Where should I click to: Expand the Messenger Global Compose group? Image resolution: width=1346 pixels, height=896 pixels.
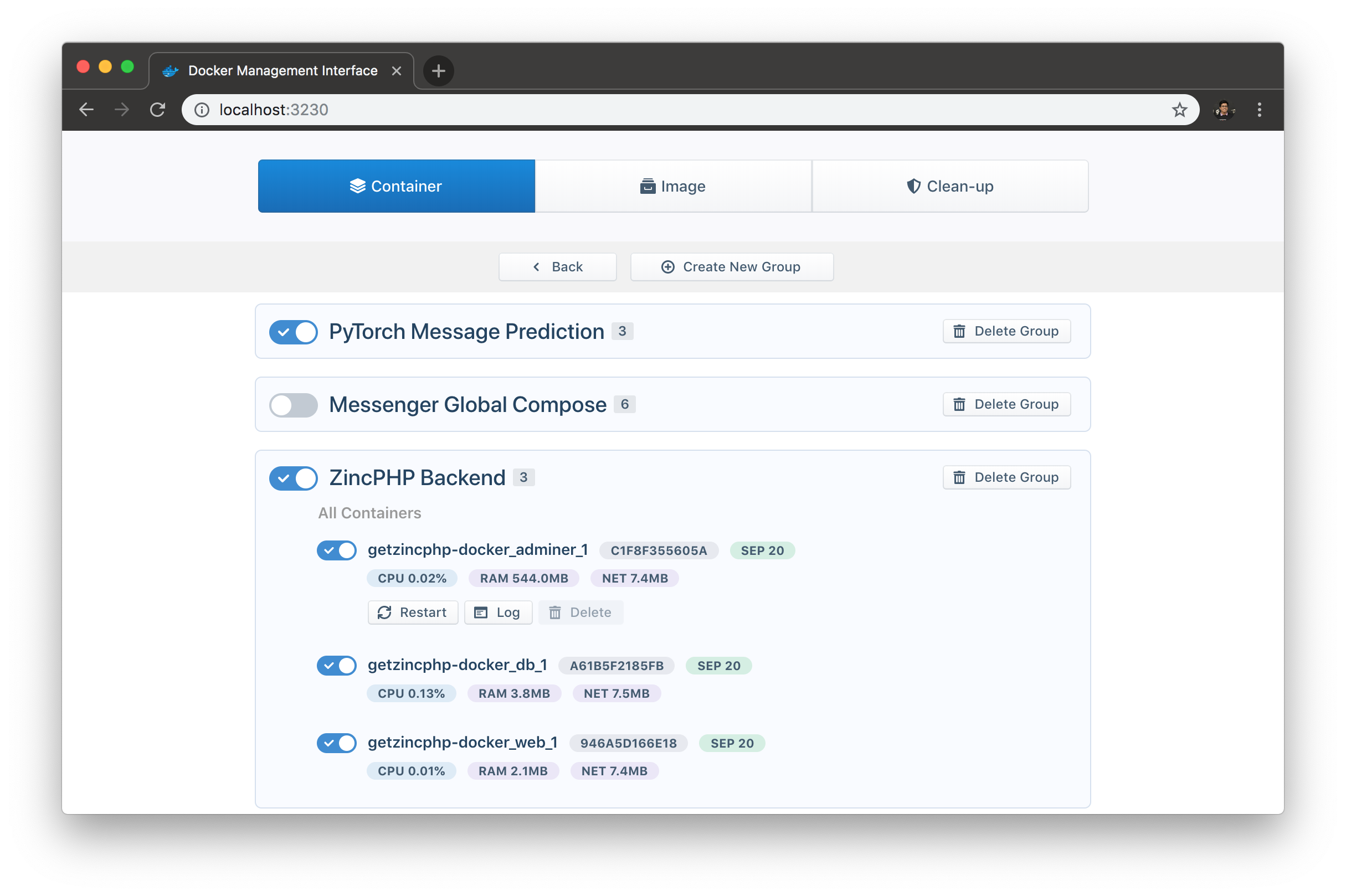tap(467, 405)
